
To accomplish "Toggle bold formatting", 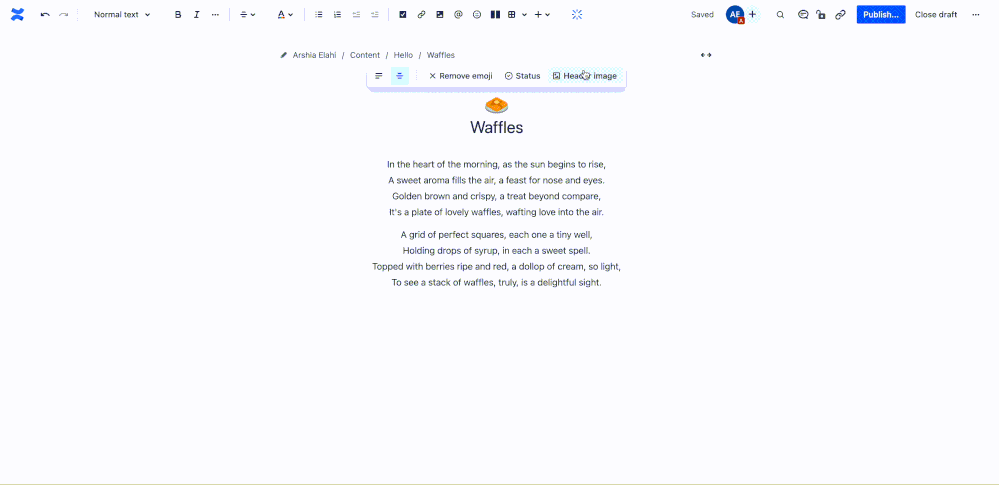I will 178,15.
